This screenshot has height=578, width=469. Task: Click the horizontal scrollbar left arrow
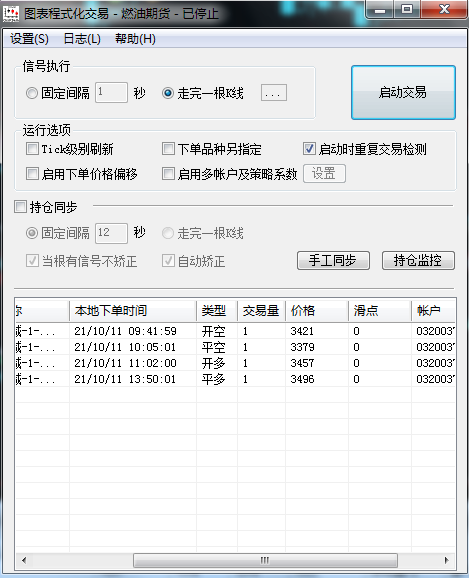pyautogui.click(x=24, y=560)
